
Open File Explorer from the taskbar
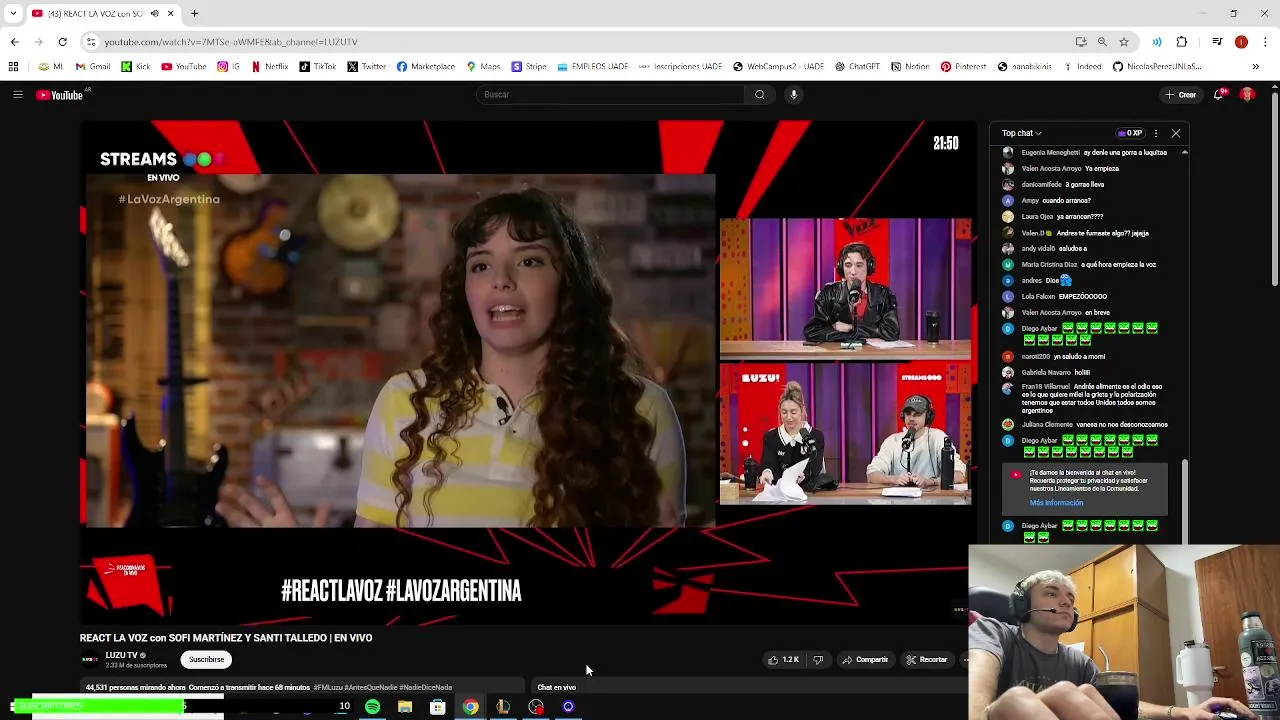[x=405, y=707]
